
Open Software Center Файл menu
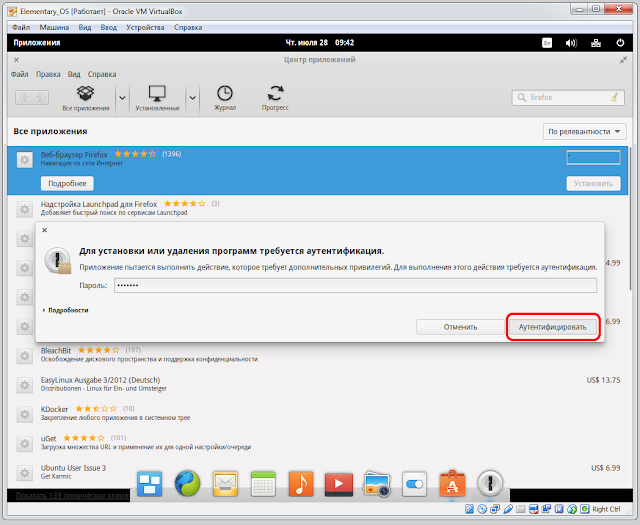coord(20,74)
